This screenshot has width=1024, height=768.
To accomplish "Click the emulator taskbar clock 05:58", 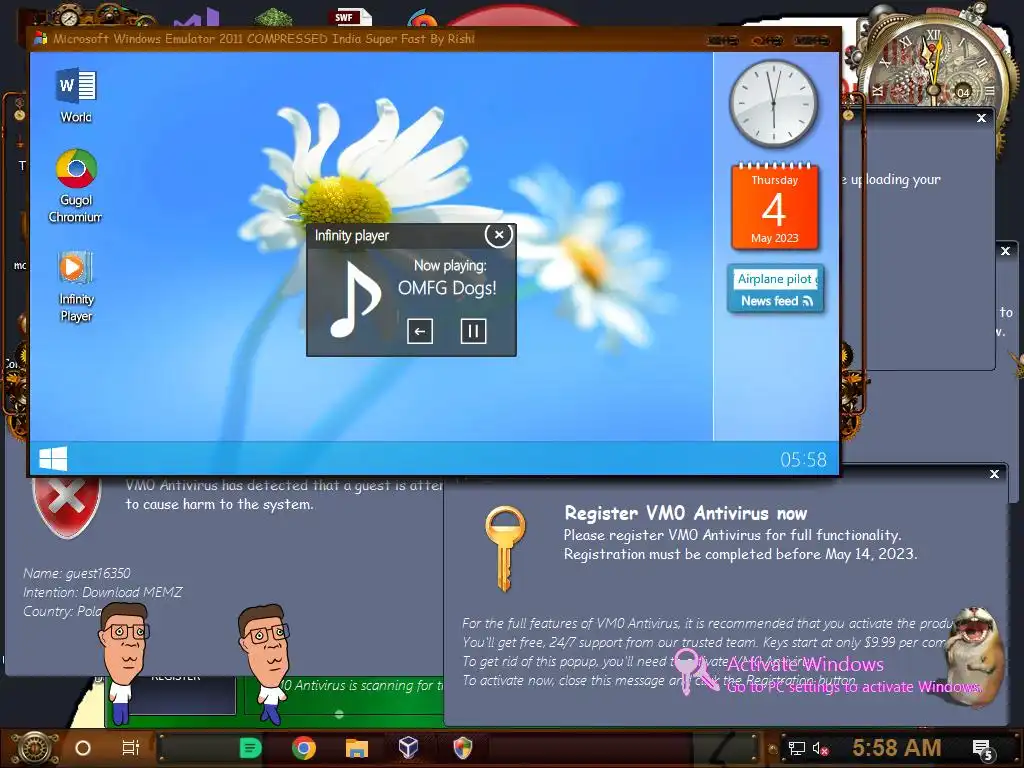I will [x=803, y=460].
